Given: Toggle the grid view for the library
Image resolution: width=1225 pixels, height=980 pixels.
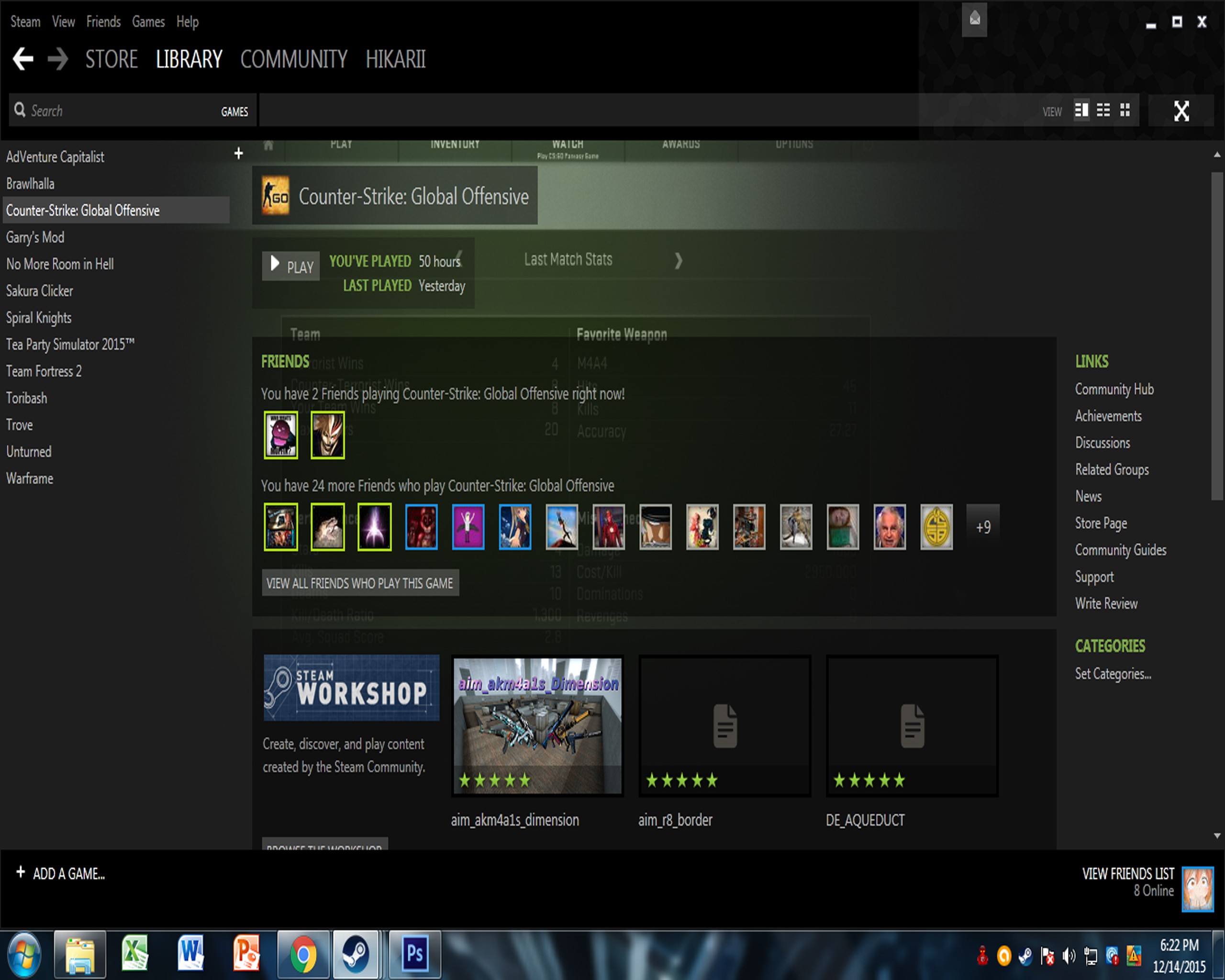Looking at the screenshot, I should click(x=1125, y=110).
